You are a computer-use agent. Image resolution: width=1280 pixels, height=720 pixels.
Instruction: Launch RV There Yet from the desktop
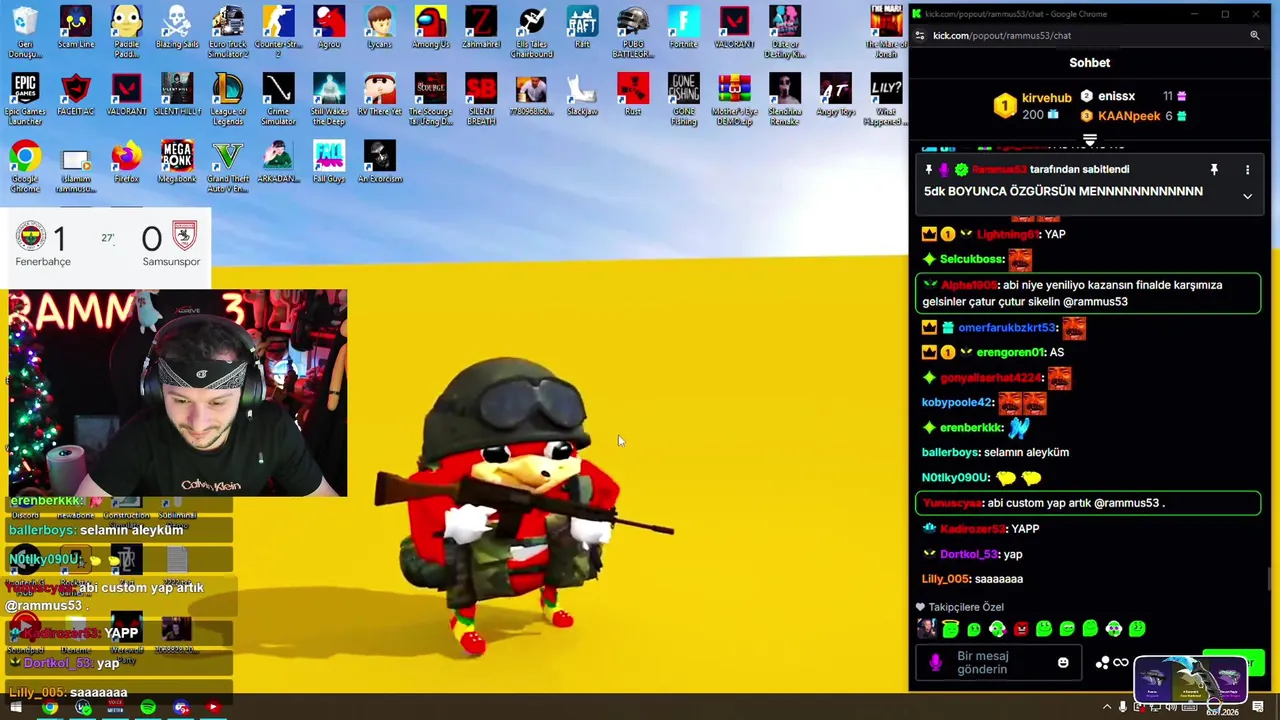pyautogui.click(x=379, y=95)
